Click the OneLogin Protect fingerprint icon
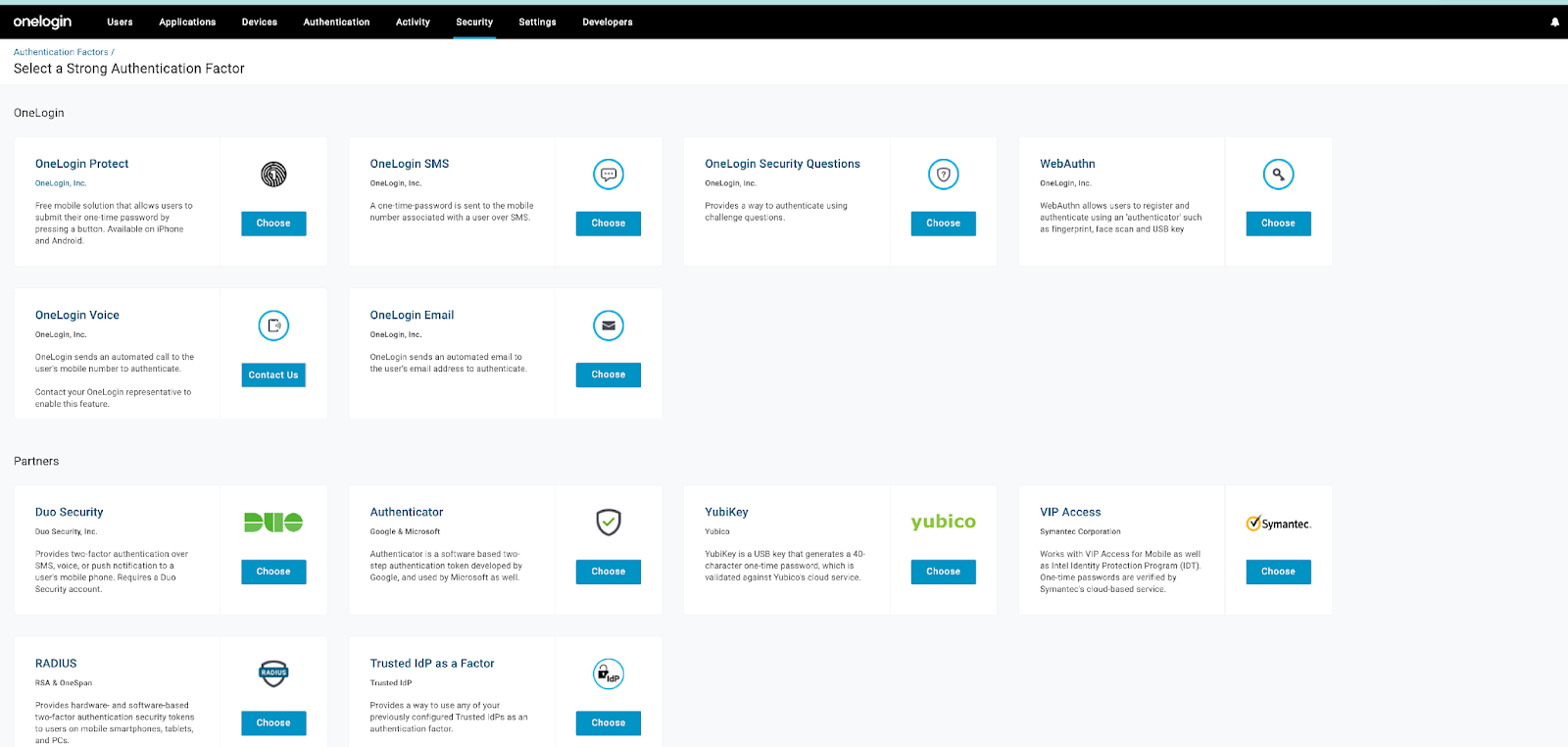Viewport: 1568px width, 747px height. coord(273,174)
